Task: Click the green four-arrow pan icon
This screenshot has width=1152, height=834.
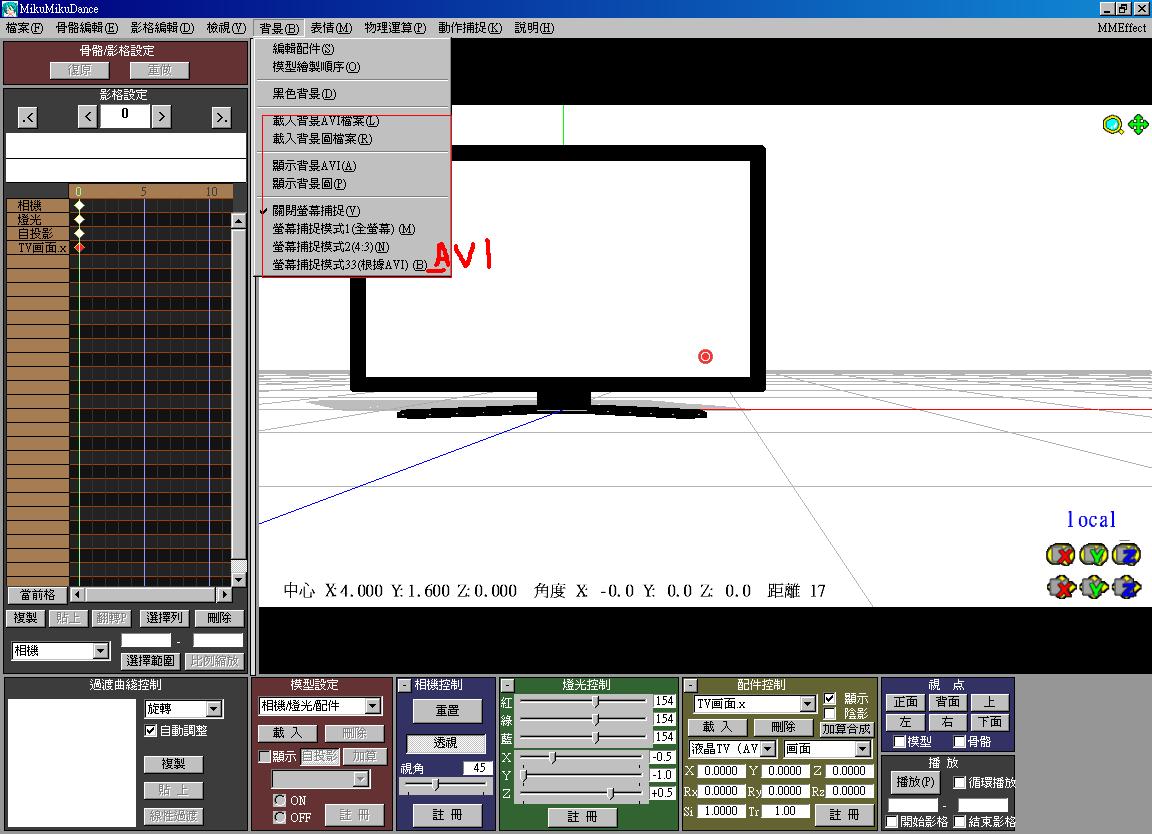Action: tap(1138, 125)
